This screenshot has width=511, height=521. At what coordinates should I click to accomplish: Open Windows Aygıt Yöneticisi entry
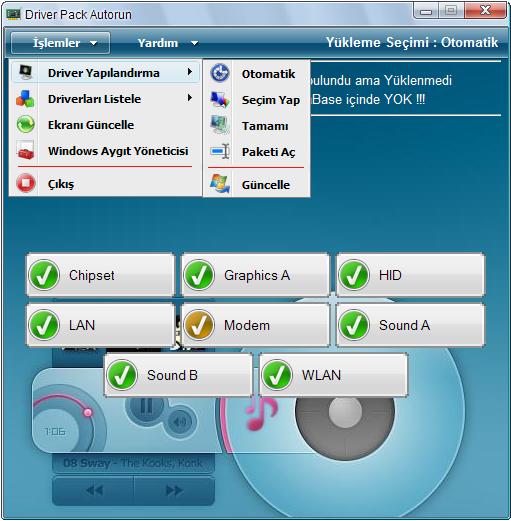click(x=106, y=151)
